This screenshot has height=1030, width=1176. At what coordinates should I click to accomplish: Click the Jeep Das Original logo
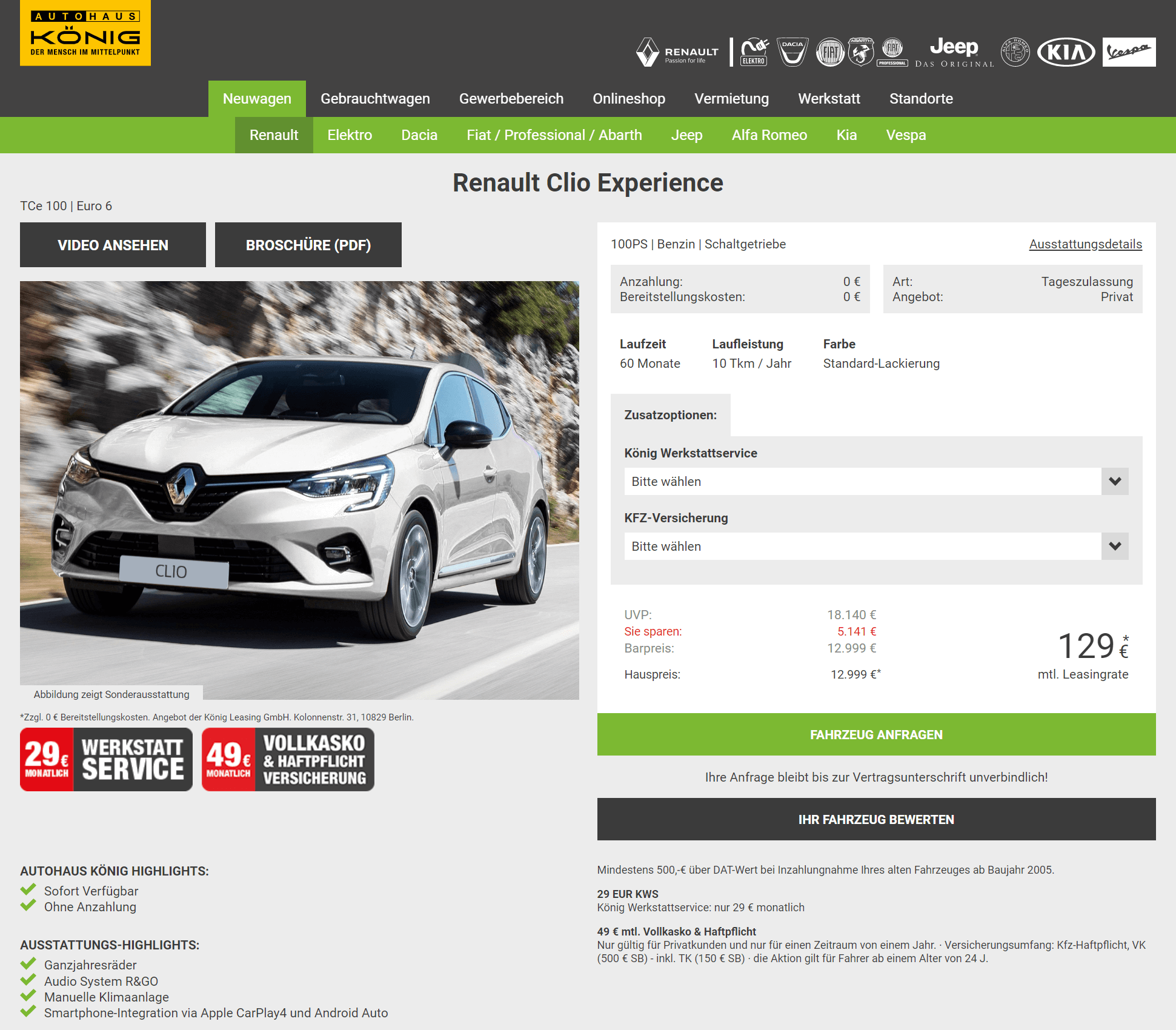click(954, 52)
